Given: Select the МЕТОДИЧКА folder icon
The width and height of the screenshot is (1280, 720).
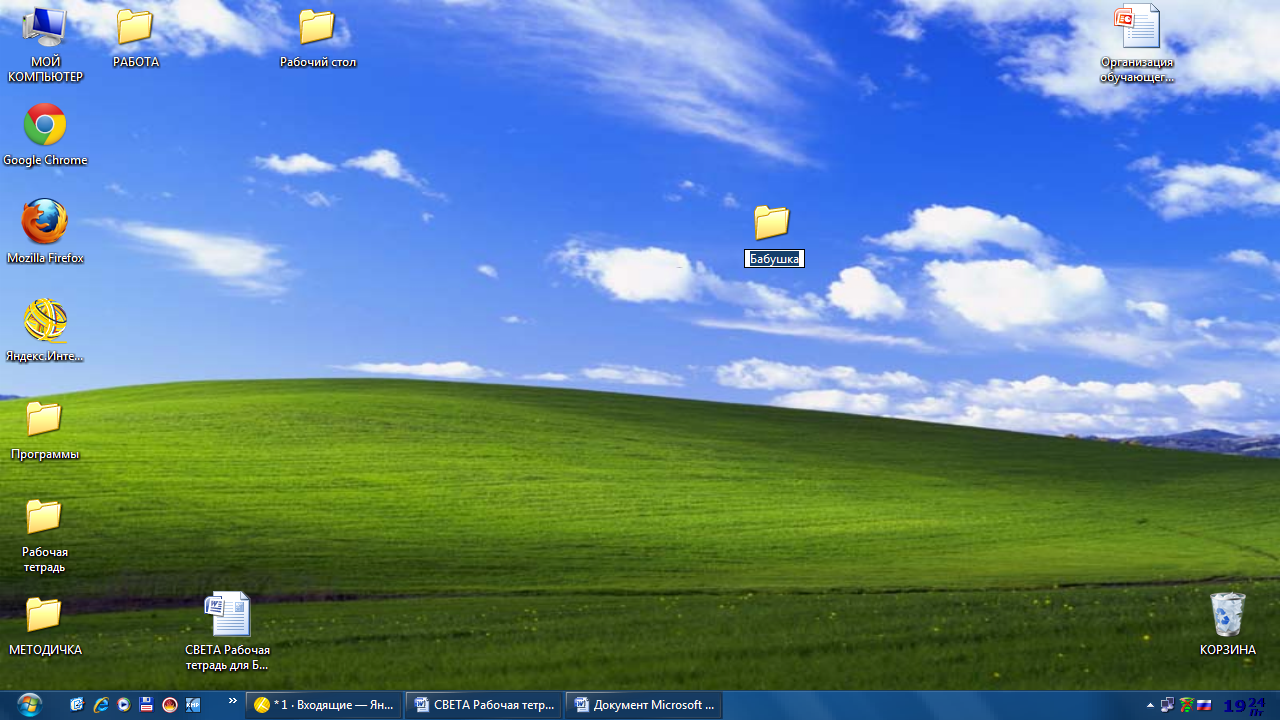Looking at the screenshot, I should click(45, 626).
